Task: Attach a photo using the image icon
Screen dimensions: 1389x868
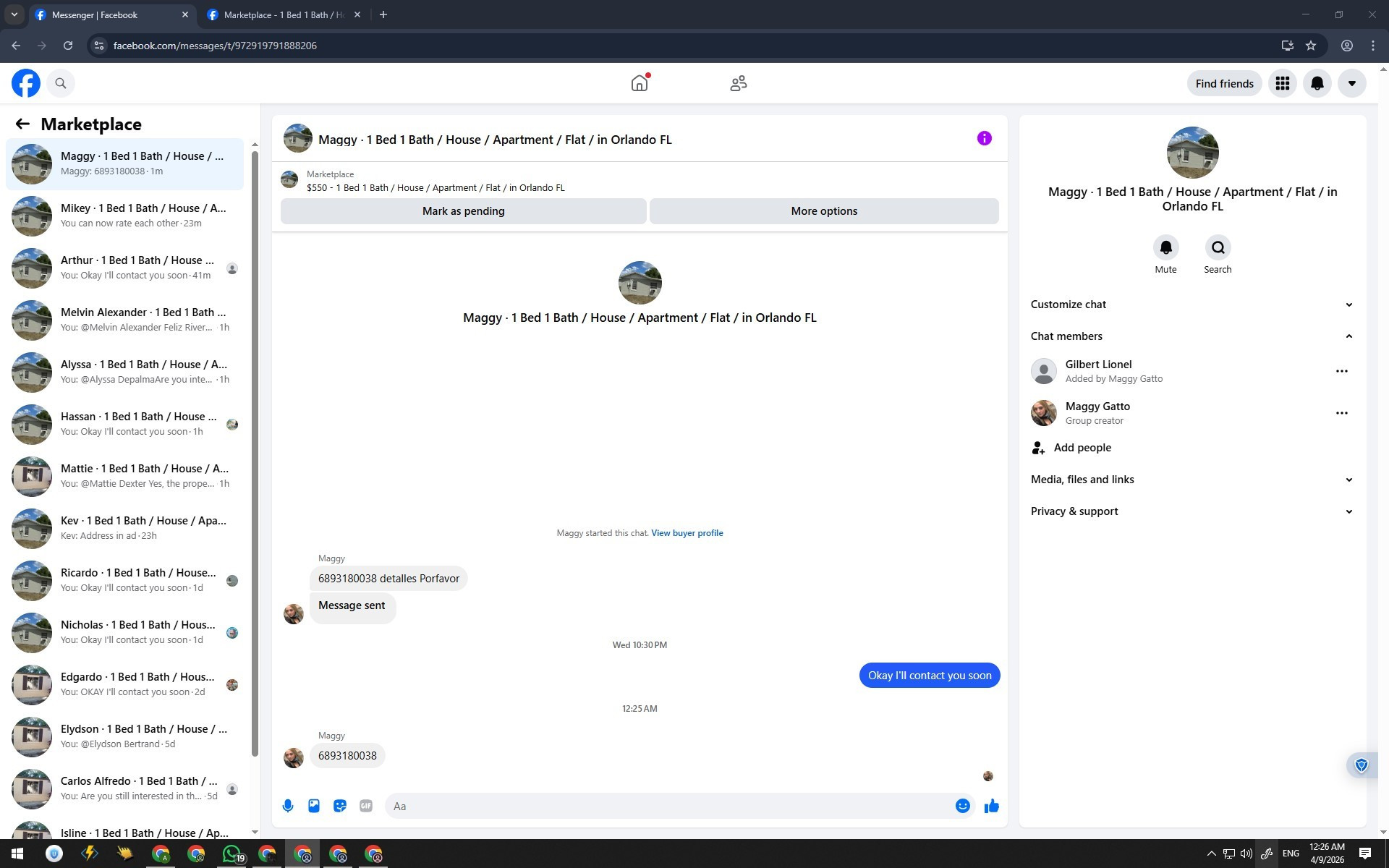Action: (x=314, y=806)
